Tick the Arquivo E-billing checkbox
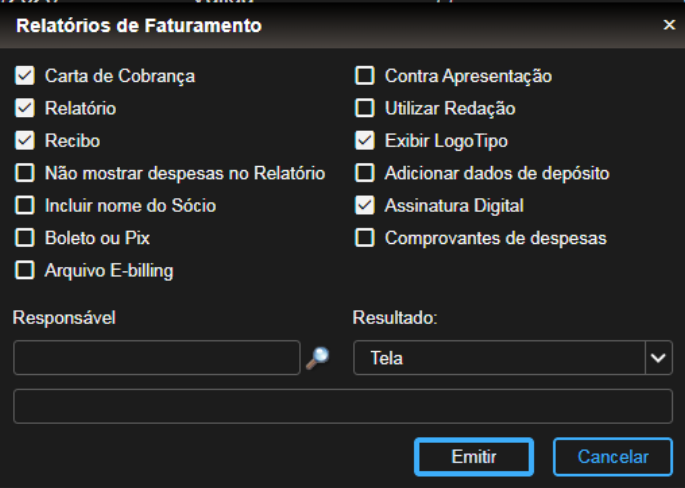685x488 pixels. click(x=25, y=270)
